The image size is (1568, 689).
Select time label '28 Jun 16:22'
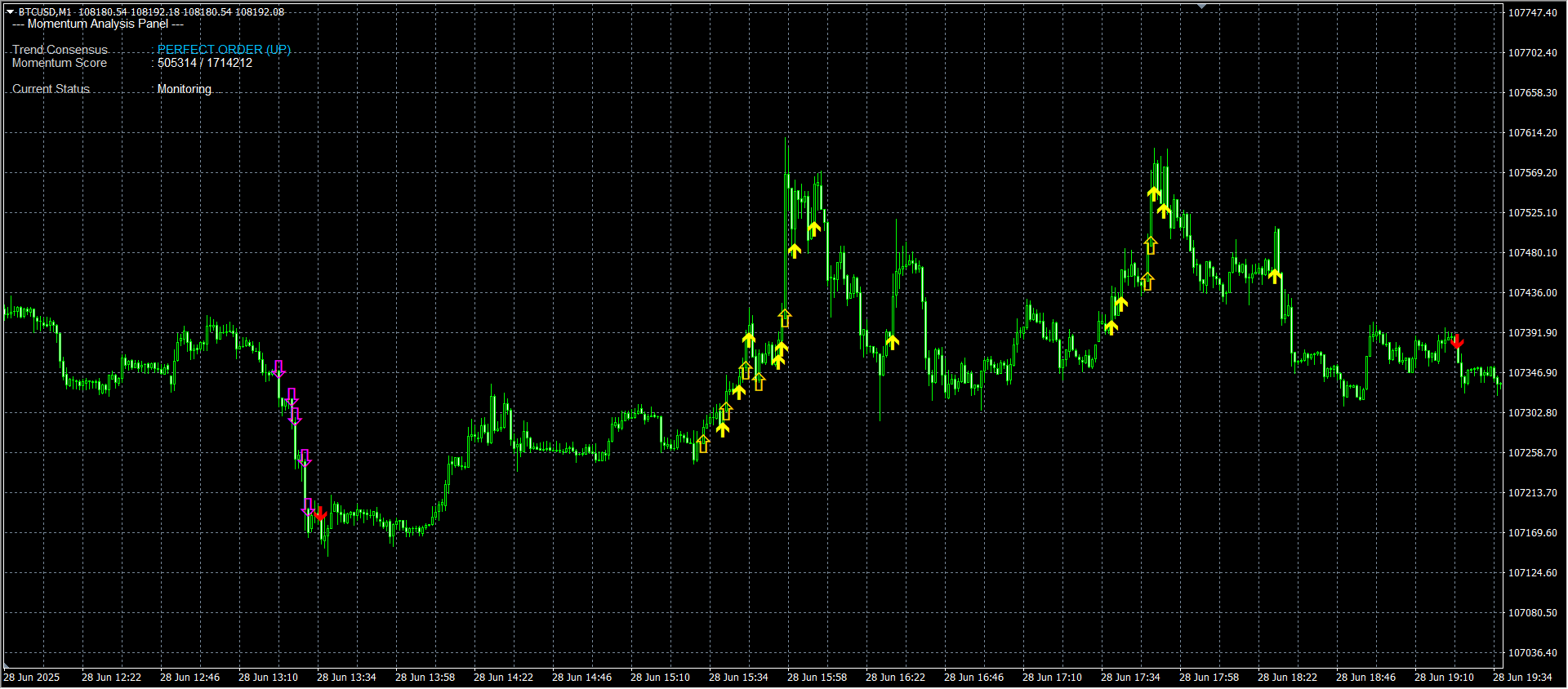pos(896,678)
